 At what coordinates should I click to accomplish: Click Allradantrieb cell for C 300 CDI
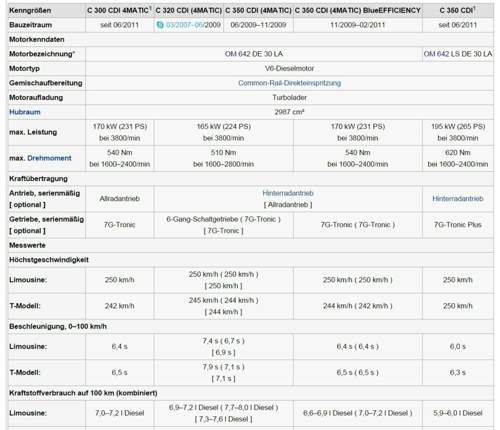point(120,199)
